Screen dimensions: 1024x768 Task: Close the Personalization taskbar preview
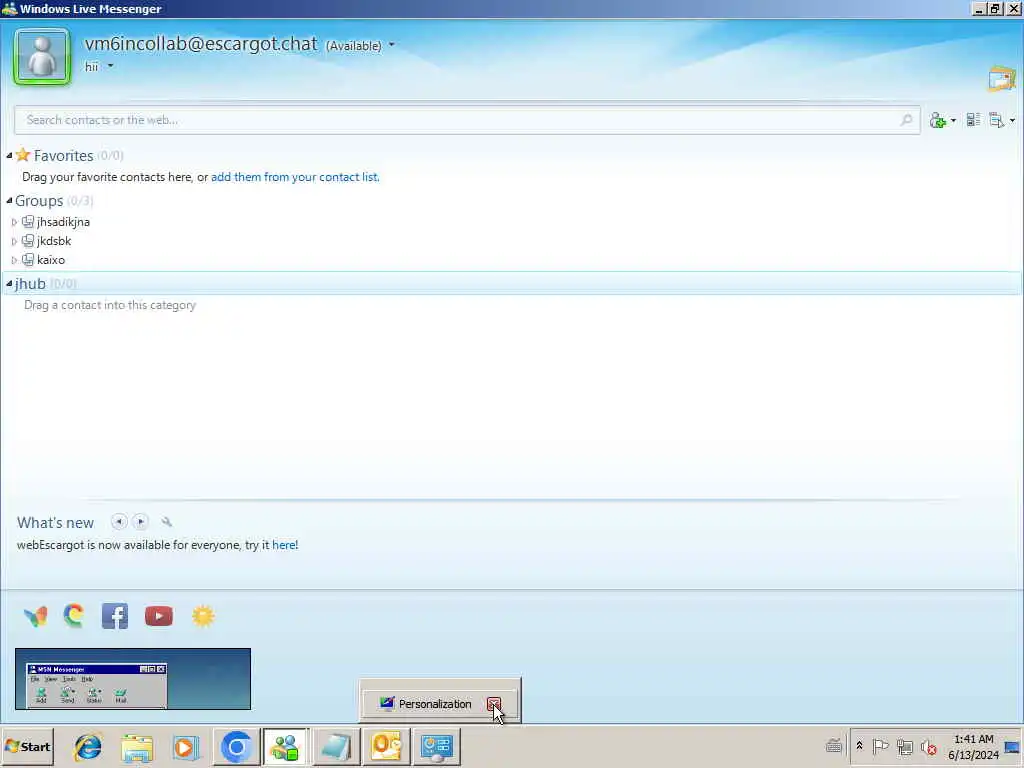(493, 704)
